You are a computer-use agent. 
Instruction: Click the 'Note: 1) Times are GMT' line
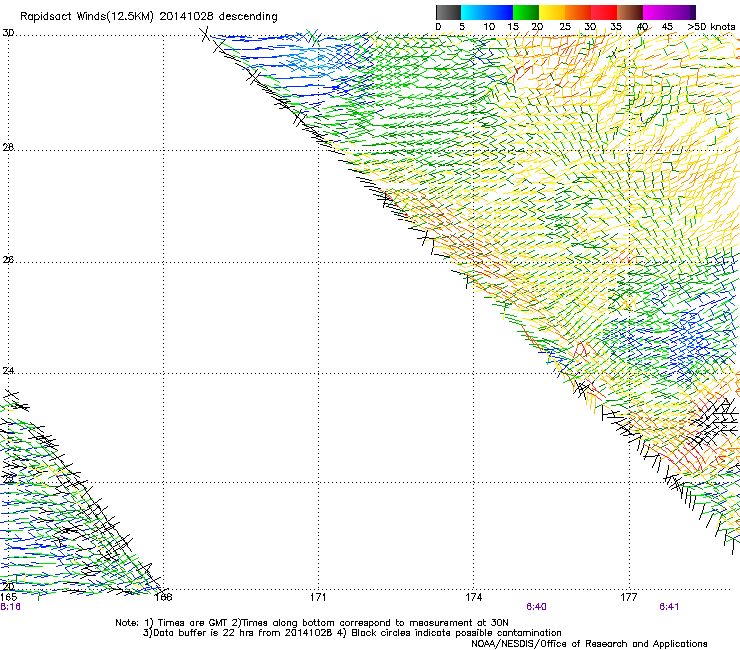point(312,623)
